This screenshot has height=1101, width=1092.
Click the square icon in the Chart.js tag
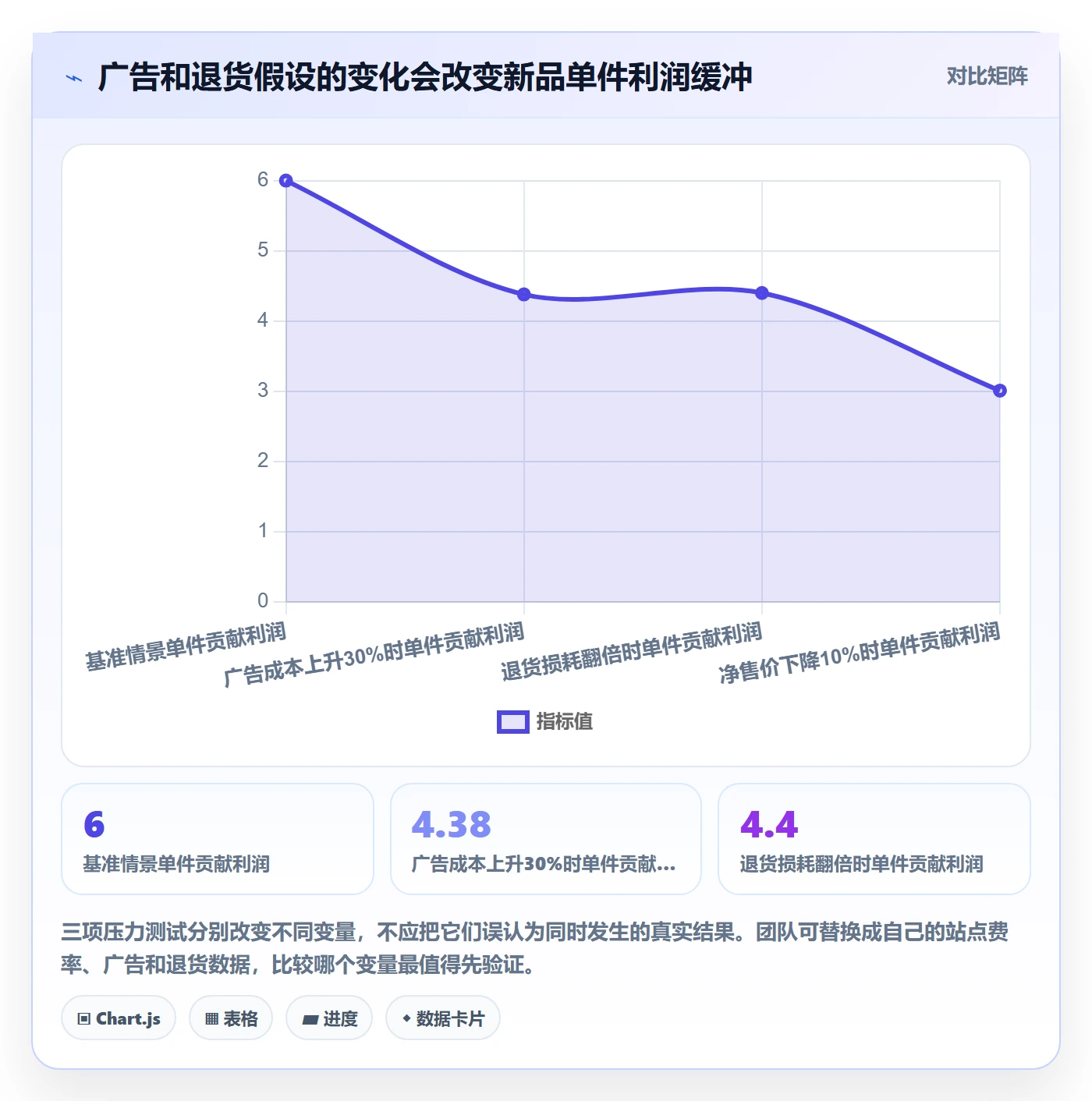click(84, 1019)
